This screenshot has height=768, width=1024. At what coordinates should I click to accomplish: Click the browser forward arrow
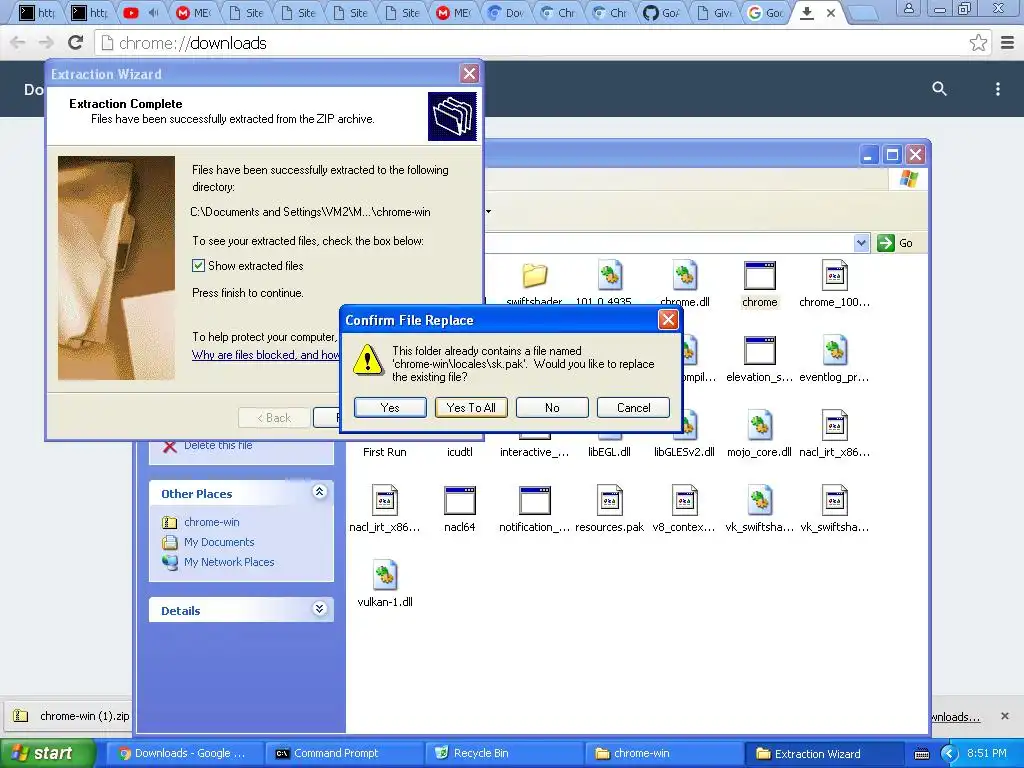point(46,43)
